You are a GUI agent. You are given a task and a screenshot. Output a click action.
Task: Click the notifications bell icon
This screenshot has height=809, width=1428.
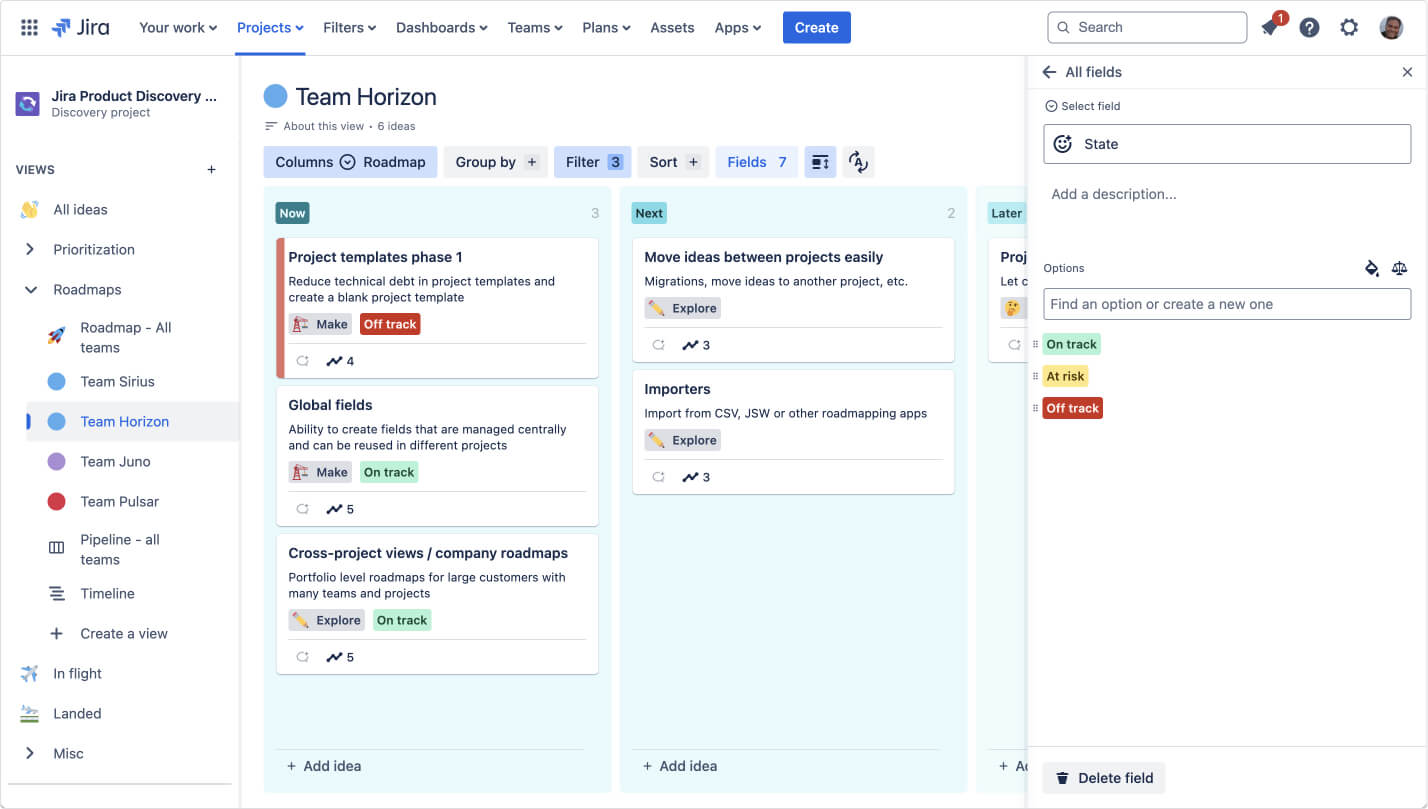[1268, 27]
